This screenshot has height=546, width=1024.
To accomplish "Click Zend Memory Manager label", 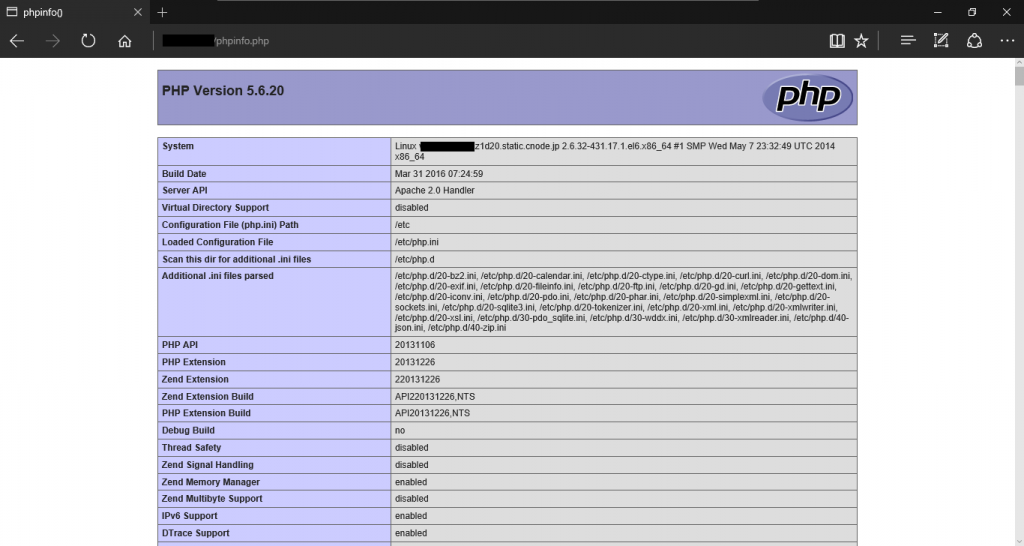I will pos(210,482).
